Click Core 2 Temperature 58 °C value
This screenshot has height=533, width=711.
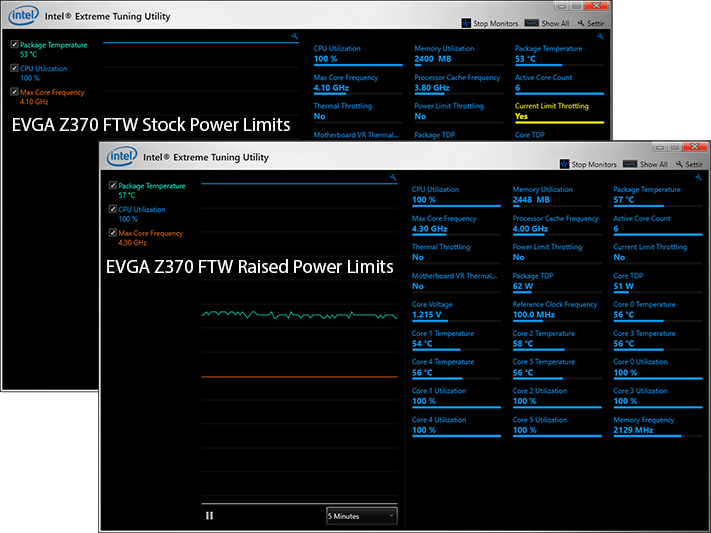523,344
